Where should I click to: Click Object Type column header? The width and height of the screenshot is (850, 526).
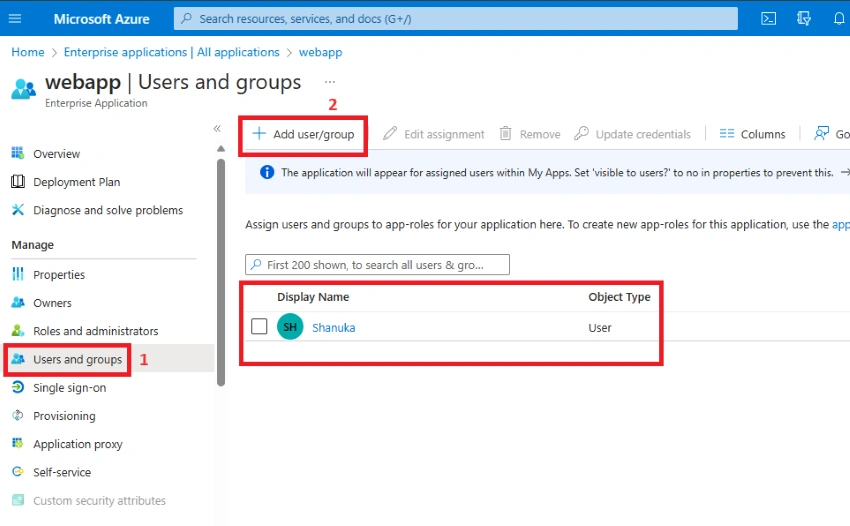coord(619,297)
